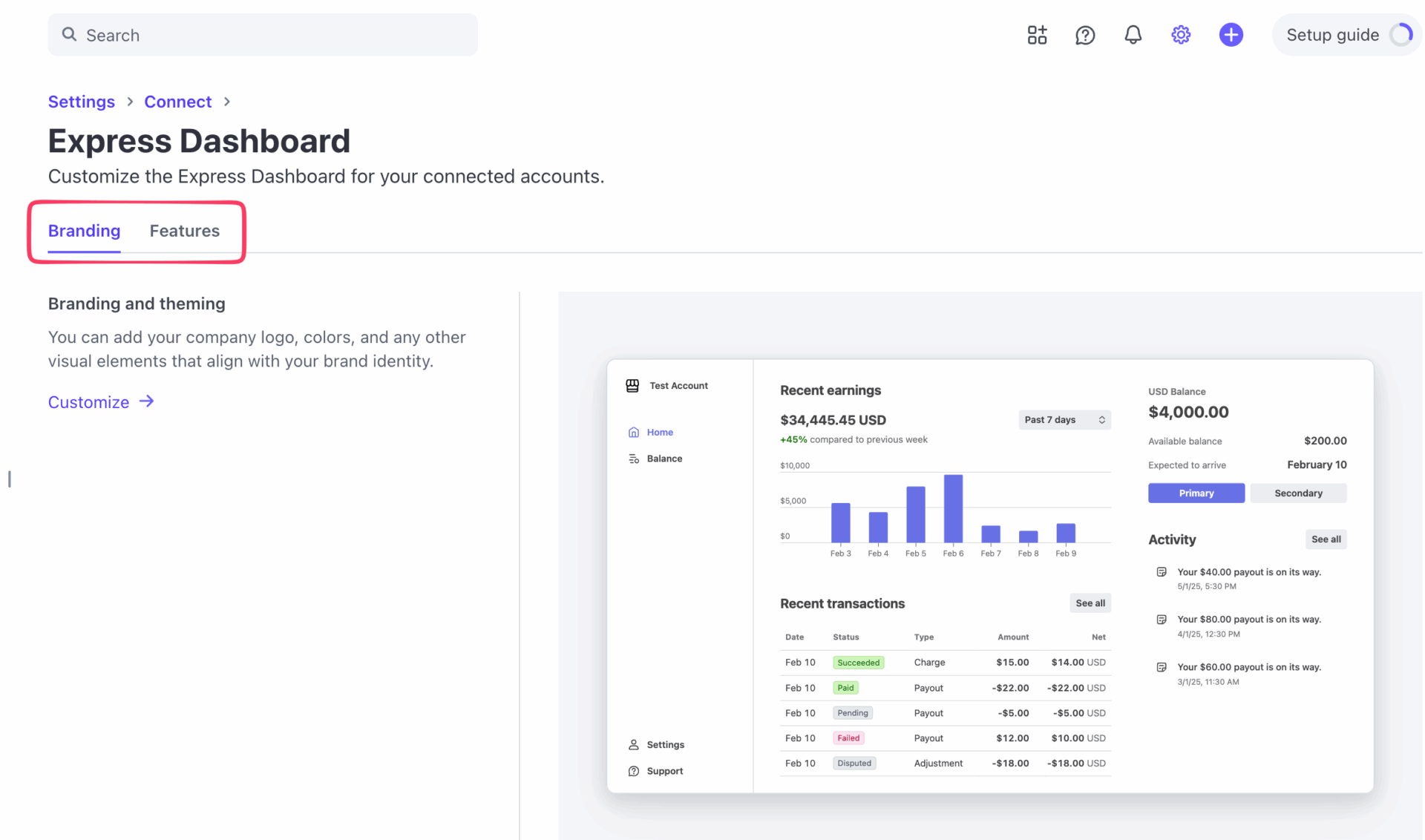
Task: Check the Setup guide progress circle
Action: point(1402,34)
